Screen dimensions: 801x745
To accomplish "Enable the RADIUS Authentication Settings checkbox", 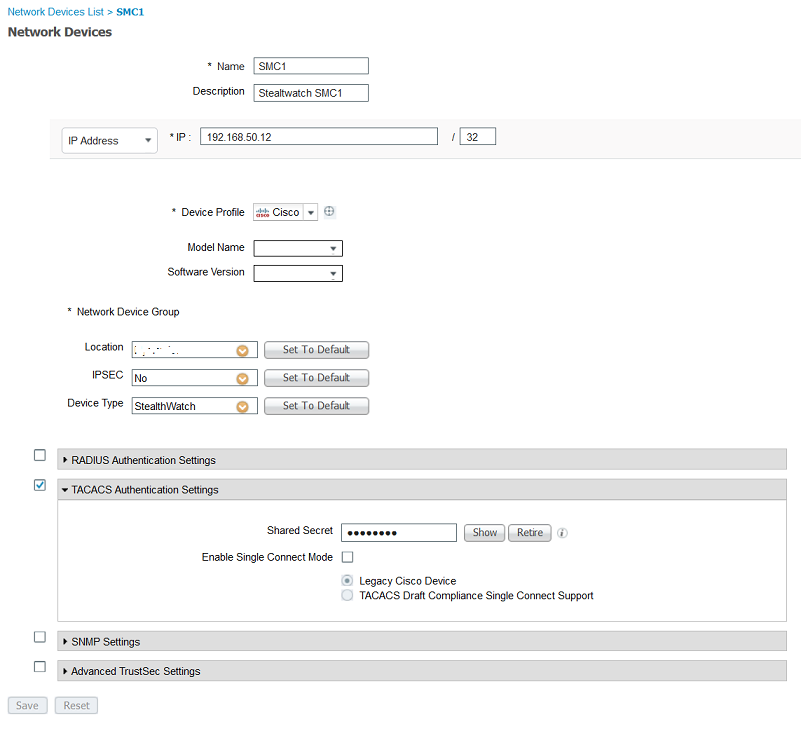I will tap(40, 455).
